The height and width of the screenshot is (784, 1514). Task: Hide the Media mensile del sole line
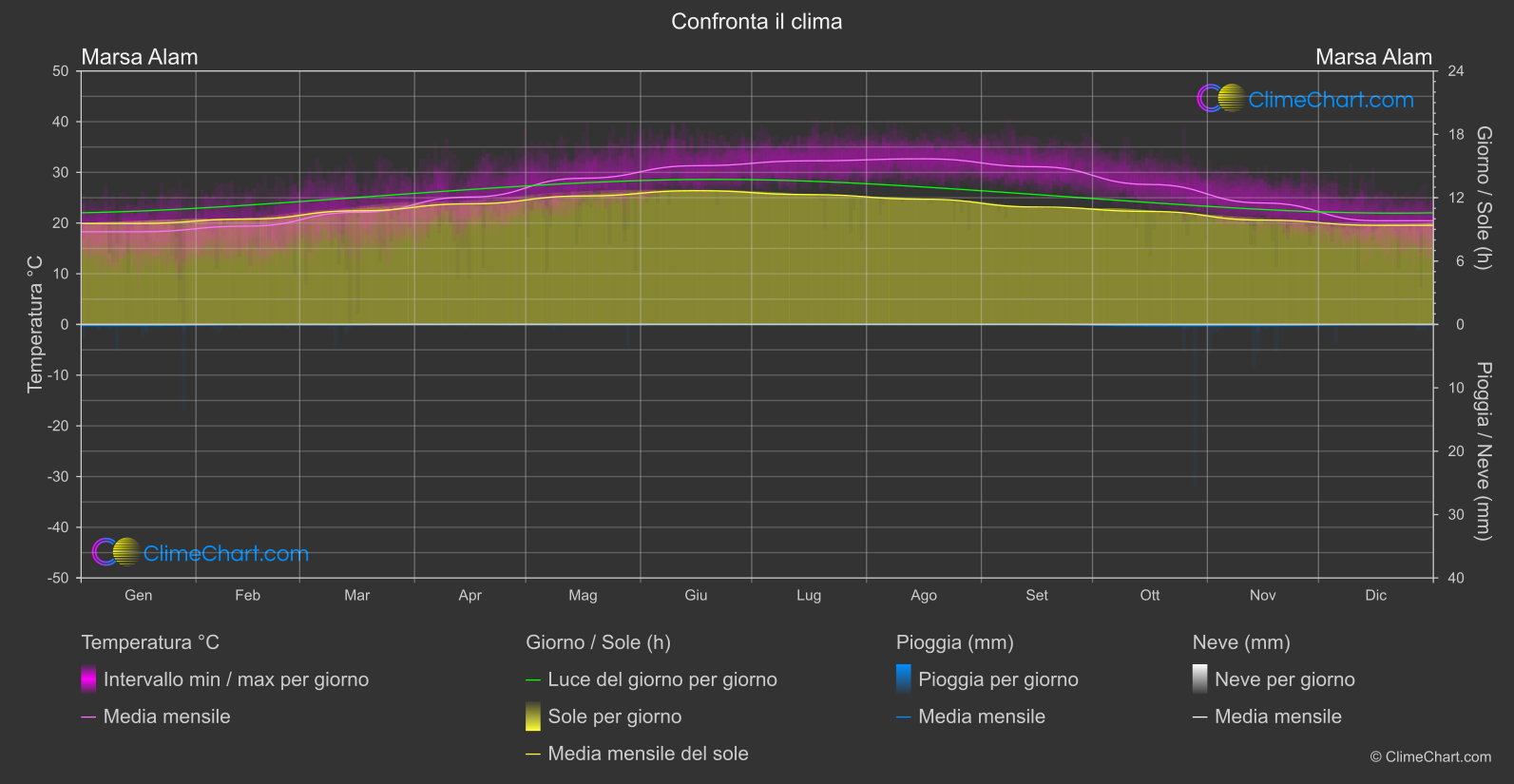638,754
